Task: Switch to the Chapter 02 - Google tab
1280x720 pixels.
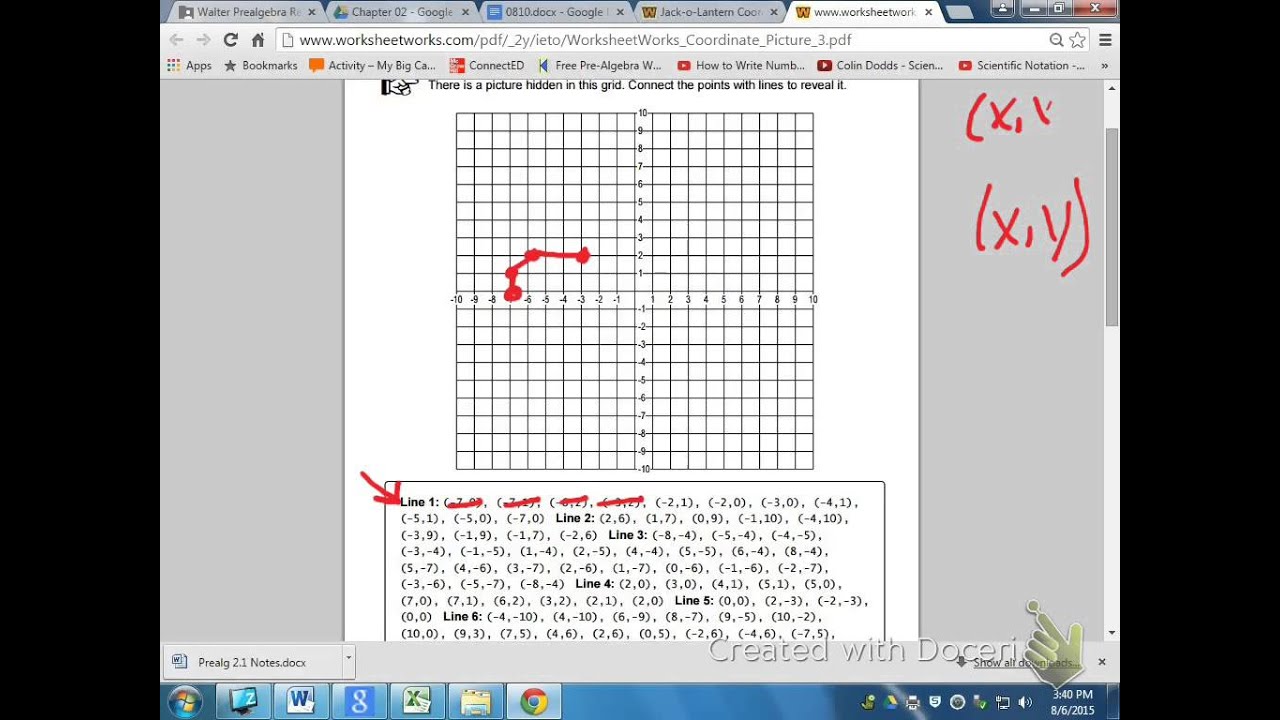Action: [x=400, y=12]
